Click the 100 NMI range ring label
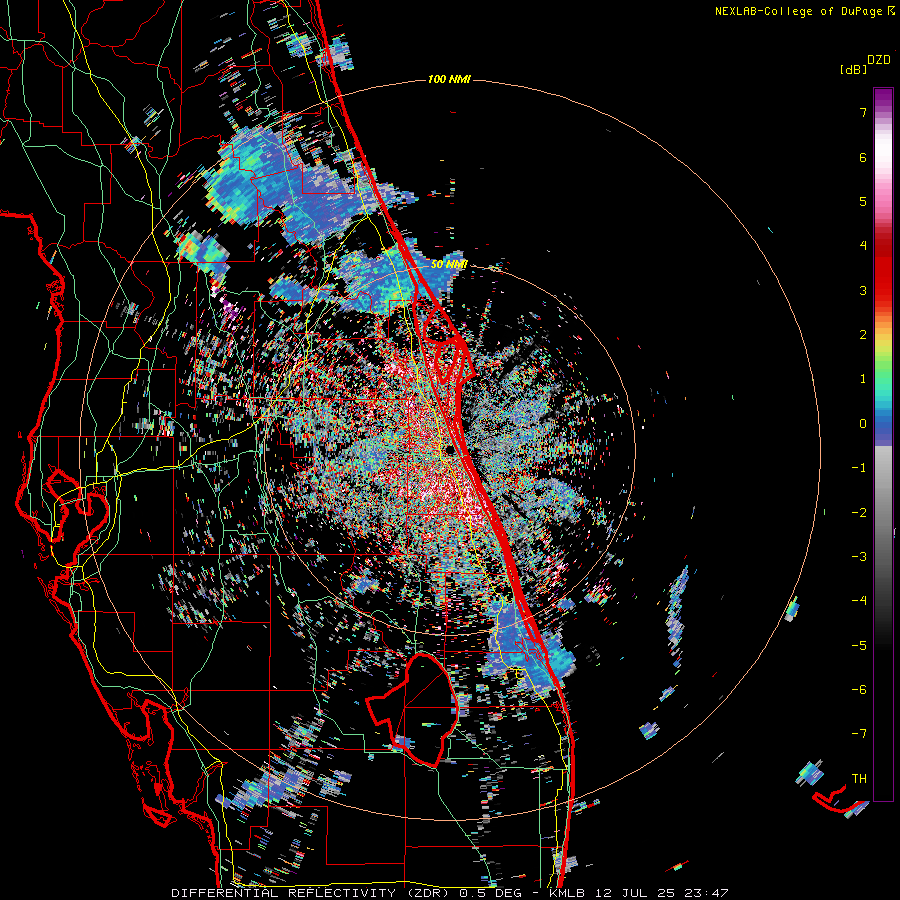900x900 pixels. pos(449,79)
